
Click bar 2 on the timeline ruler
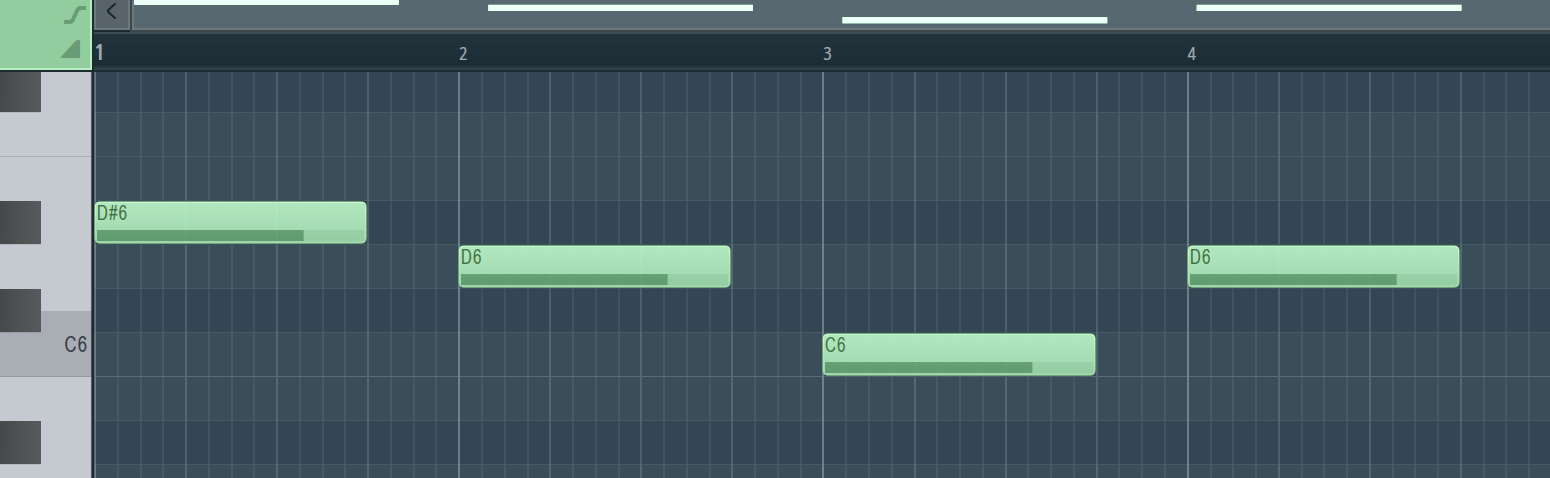pos(463,54)
